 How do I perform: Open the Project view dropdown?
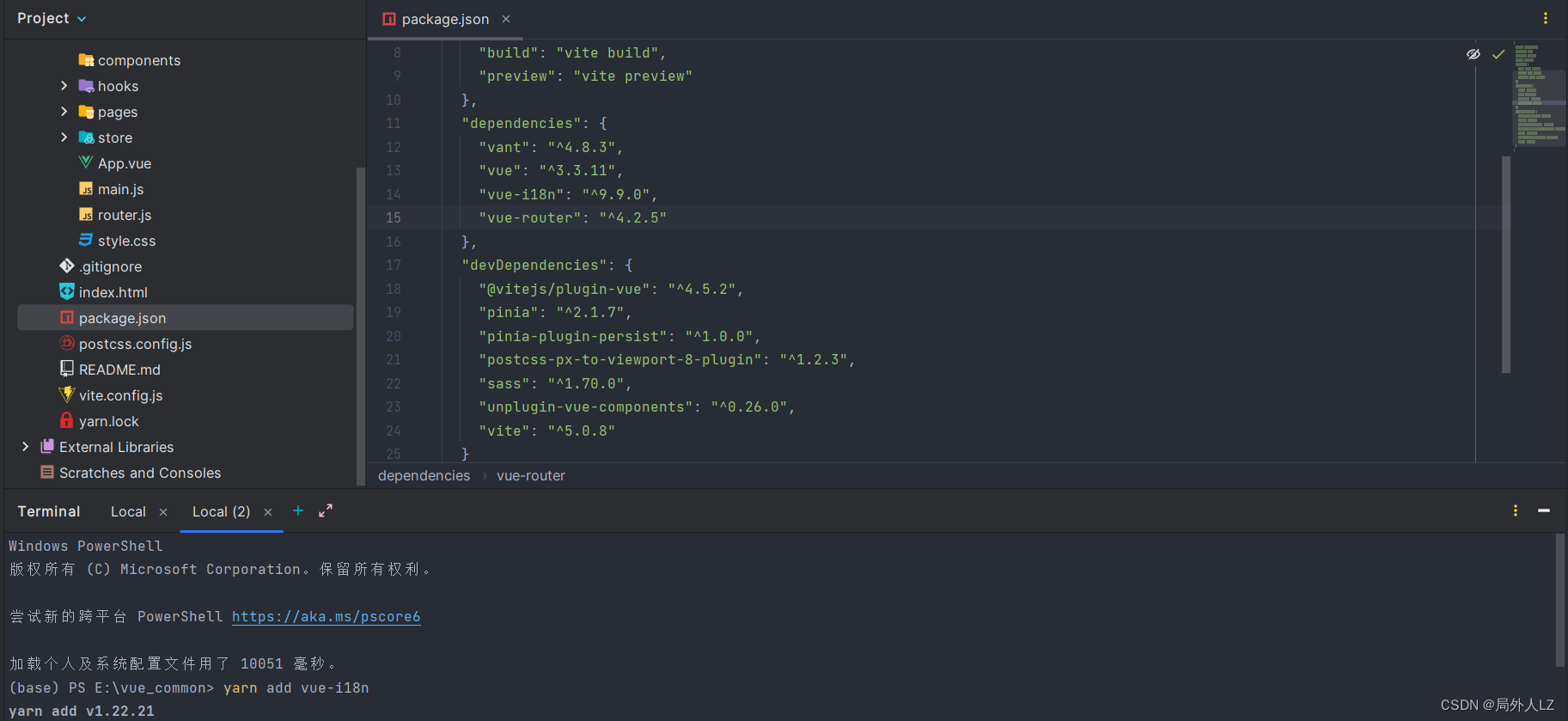[52, 18]
